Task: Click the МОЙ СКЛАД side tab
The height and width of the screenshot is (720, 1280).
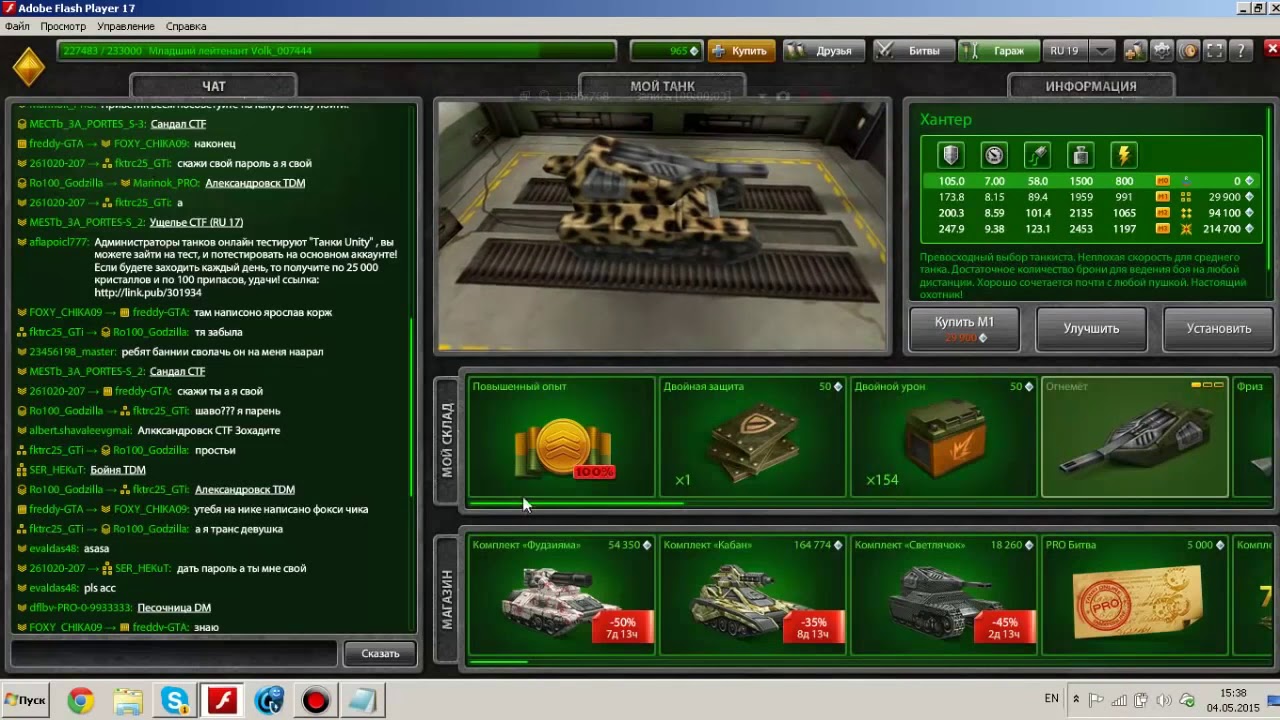Action: (x=447, y=440)
